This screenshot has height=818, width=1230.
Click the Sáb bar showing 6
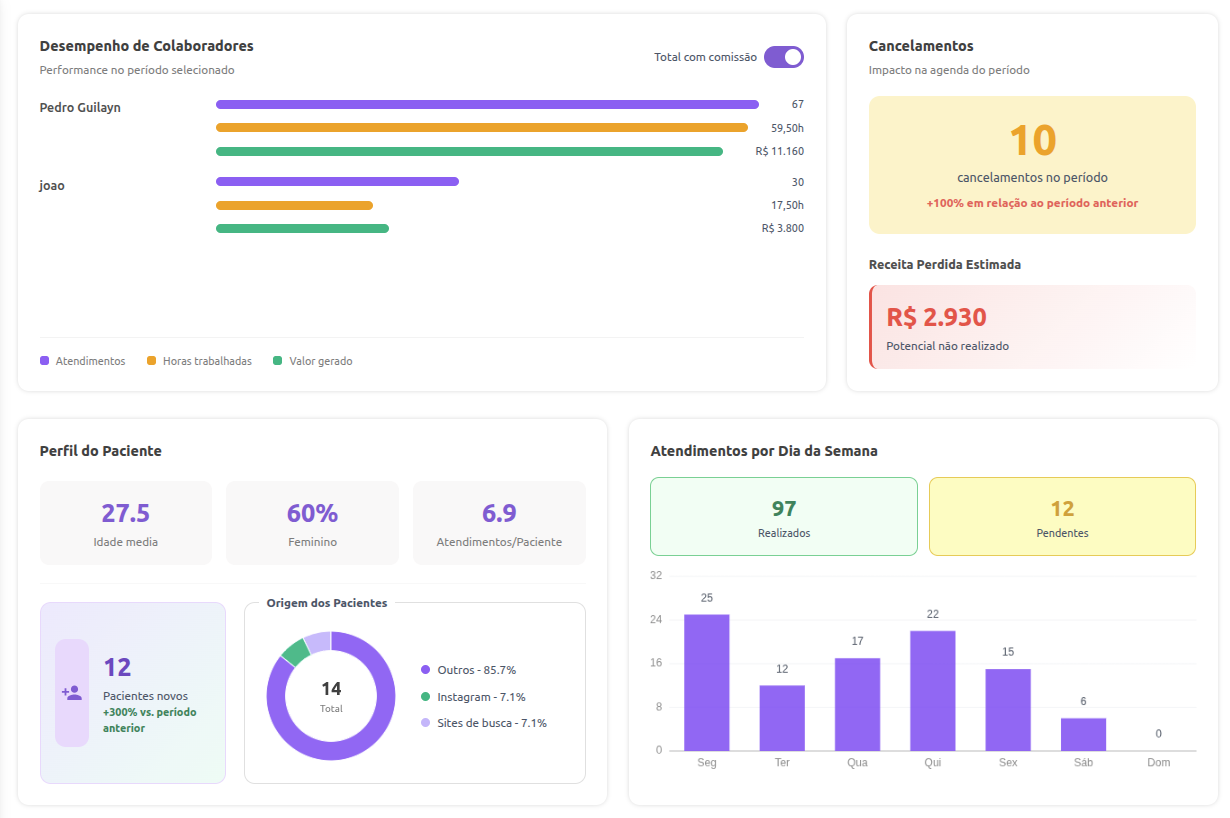coord(1083,734)
